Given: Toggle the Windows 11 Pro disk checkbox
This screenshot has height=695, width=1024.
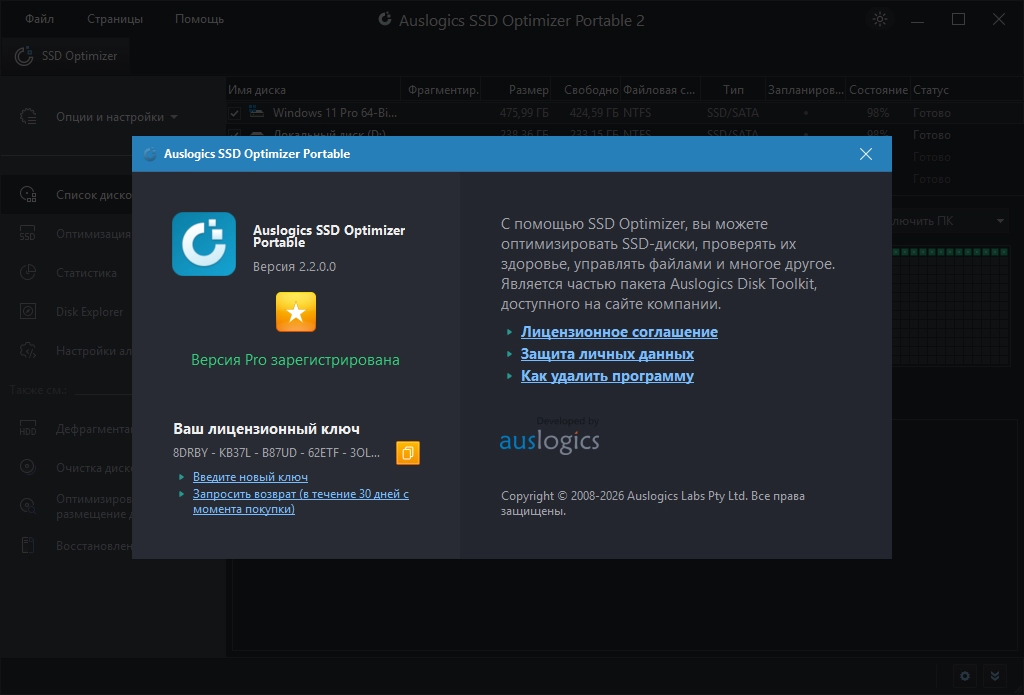Looking at the screenshot, I should tap(234, 113).
